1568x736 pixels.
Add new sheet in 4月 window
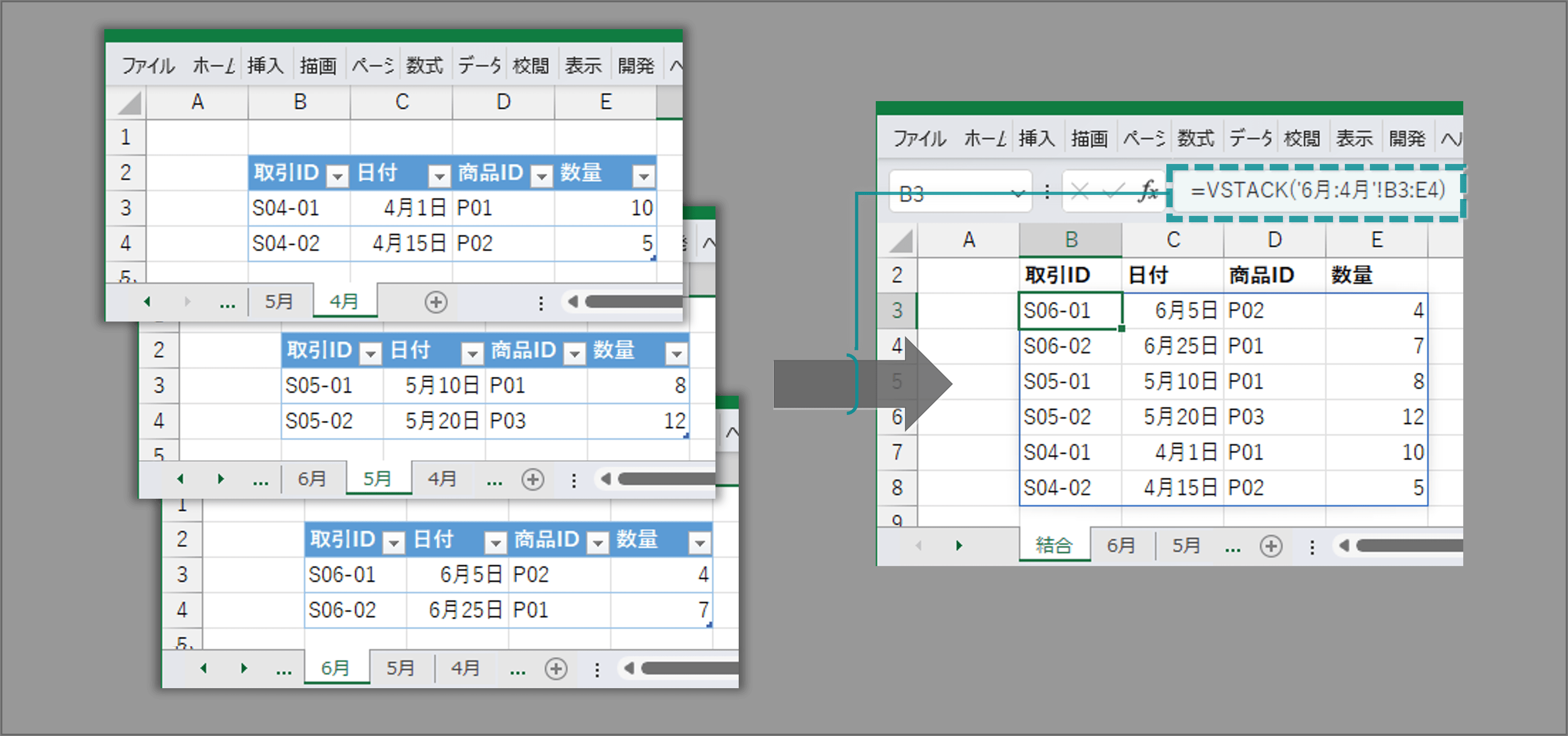point(435,302)
